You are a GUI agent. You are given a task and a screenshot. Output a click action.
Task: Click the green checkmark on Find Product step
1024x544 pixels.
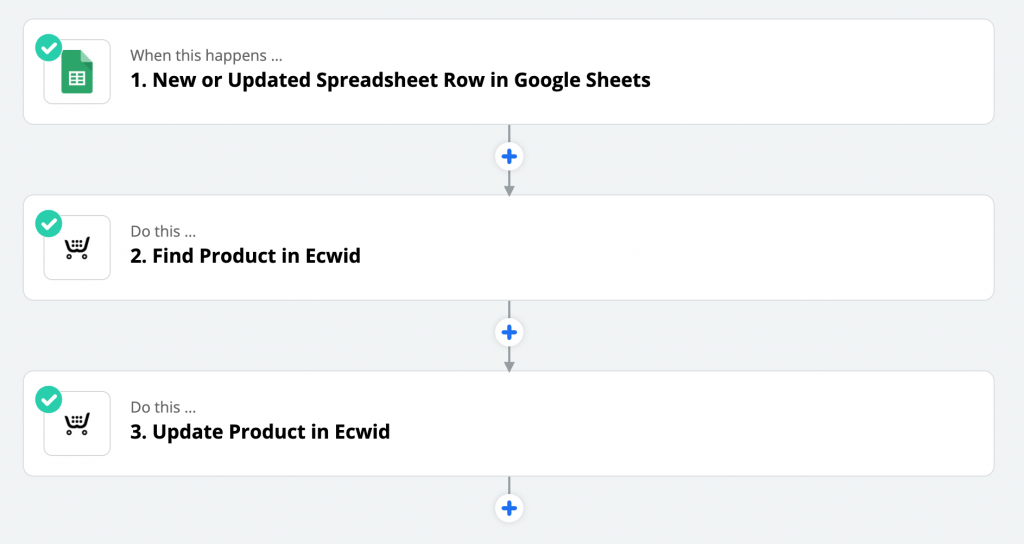click(x=48, y=223)
